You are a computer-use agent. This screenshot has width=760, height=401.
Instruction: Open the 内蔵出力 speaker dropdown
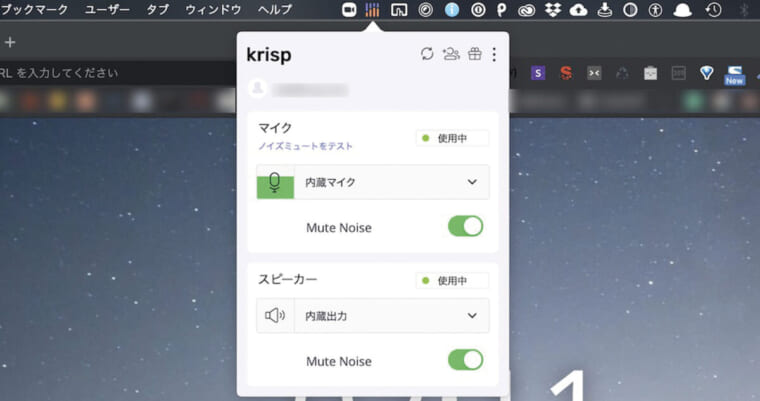[x=373, y=316]
